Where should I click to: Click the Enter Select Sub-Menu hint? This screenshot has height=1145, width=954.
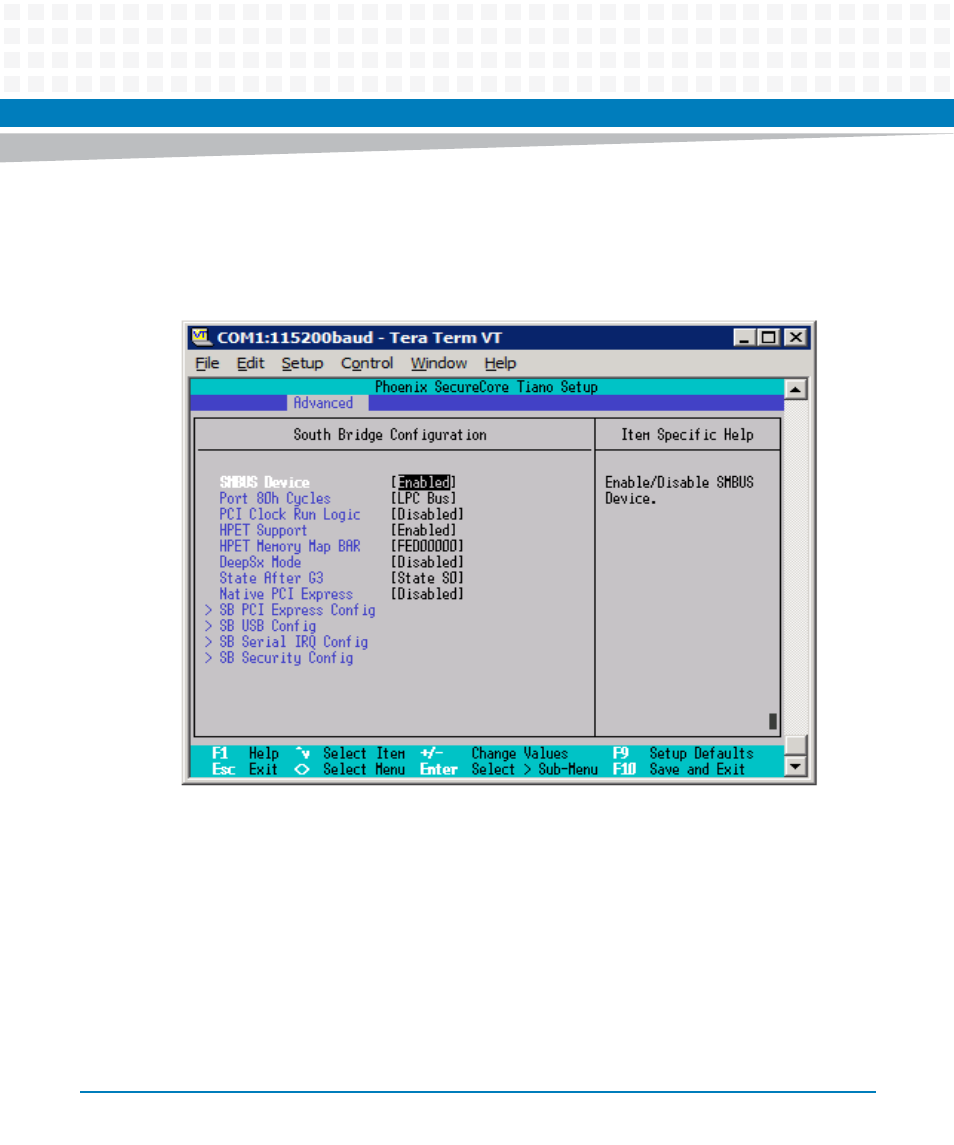click(x=509, y=770)
